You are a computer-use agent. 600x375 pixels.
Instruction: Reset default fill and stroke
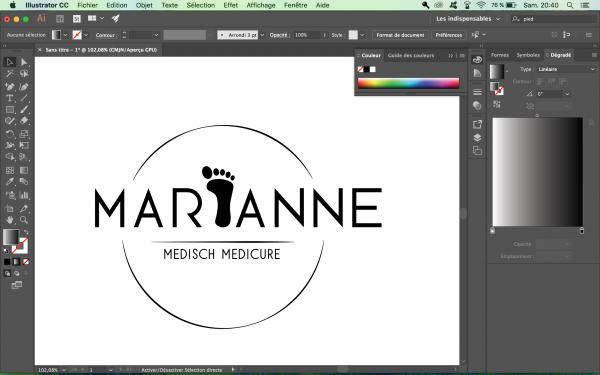point(6,251)
